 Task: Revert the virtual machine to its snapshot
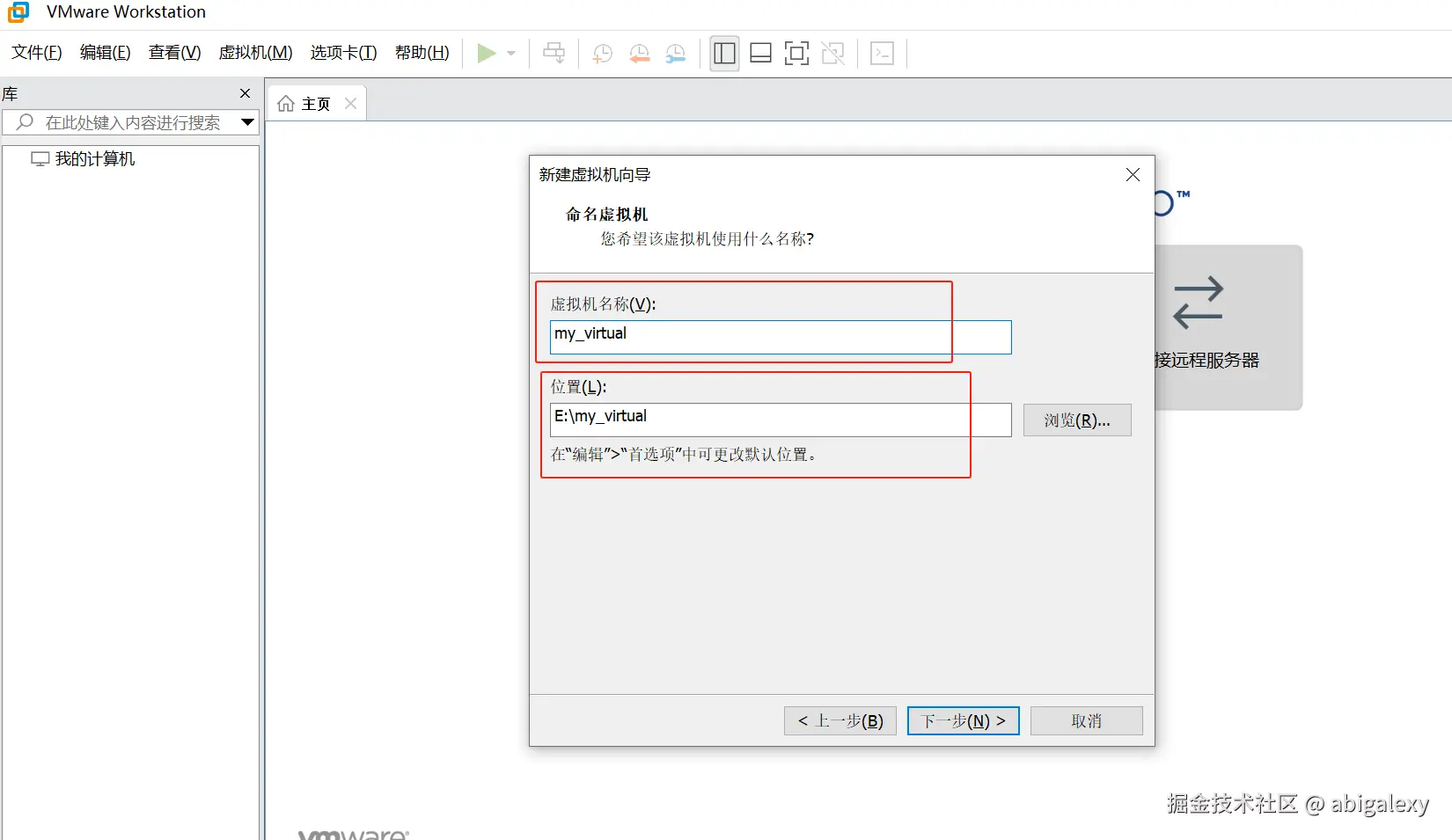pos(639,53)
